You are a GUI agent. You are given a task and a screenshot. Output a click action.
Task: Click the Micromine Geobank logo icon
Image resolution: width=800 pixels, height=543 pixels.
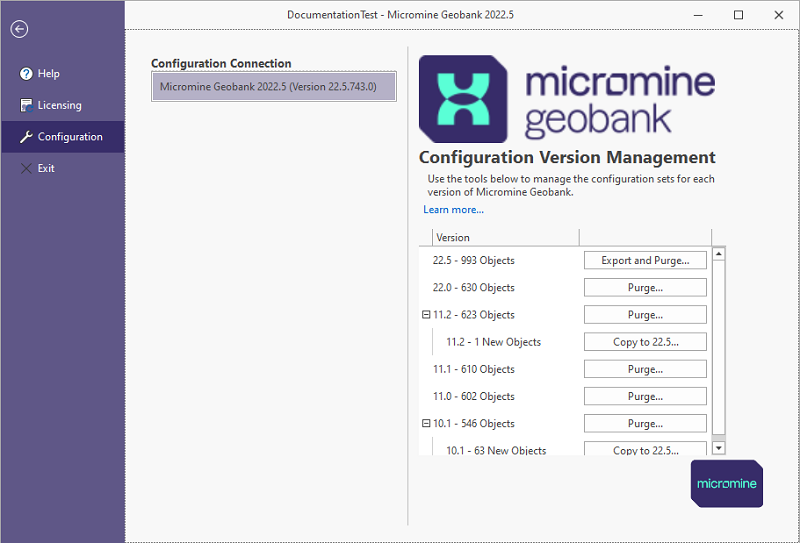pos(463,99)
